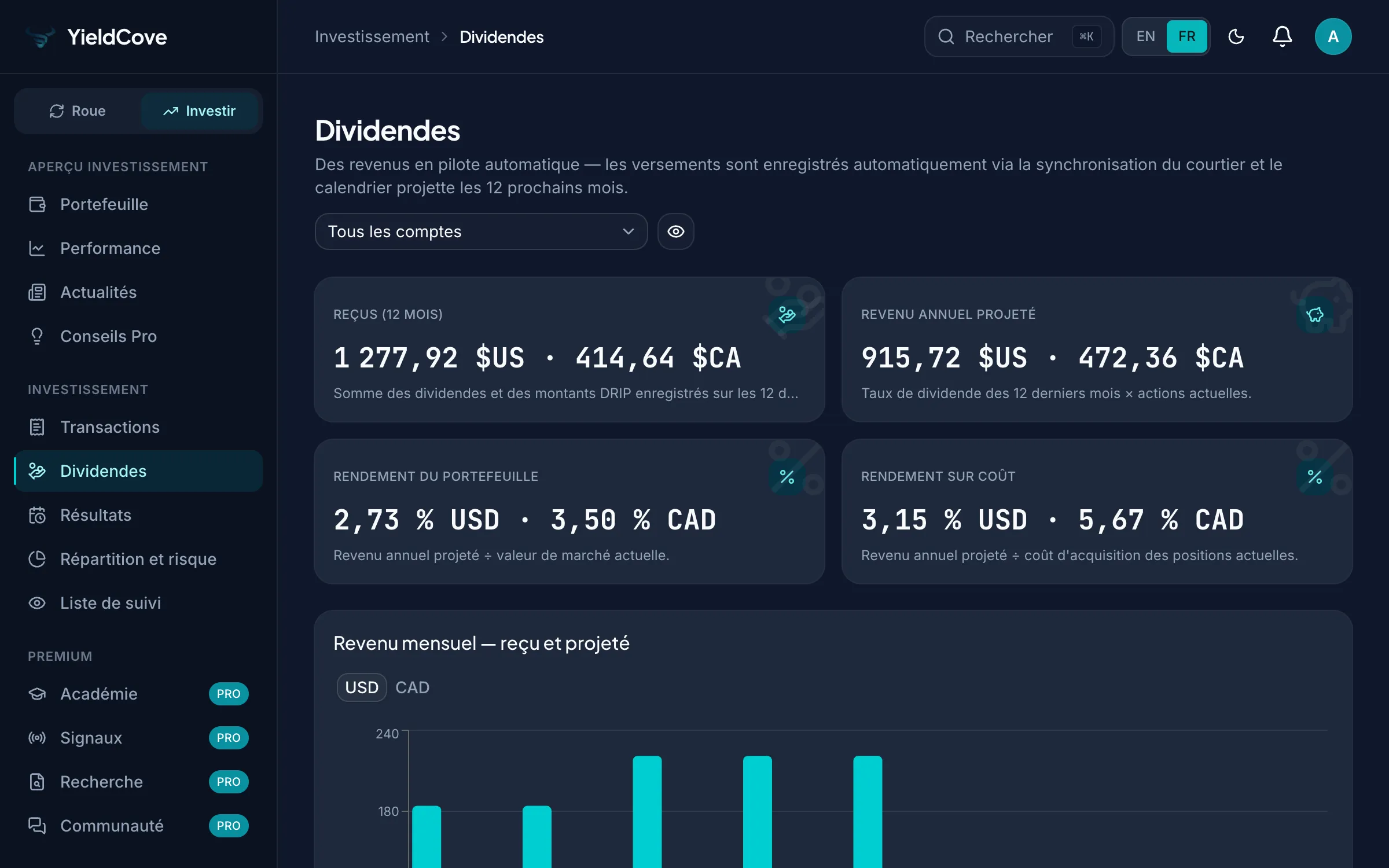Click the notifications bell icon
The width and height of the screenshot is (1389, 868).
point(1282,36)
